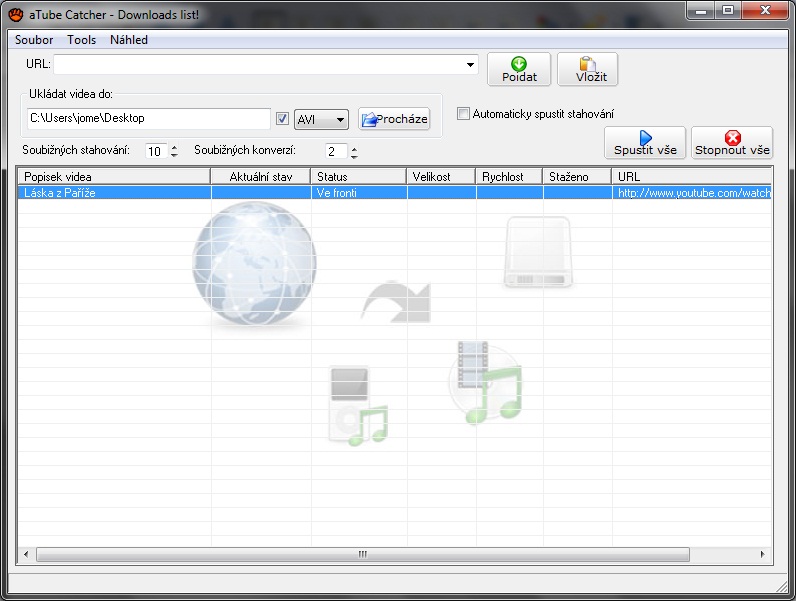Click the Procházet browse folder button
Image resolution: width=796 pixels, height=601 pixels.
click(x=394, y=119)
